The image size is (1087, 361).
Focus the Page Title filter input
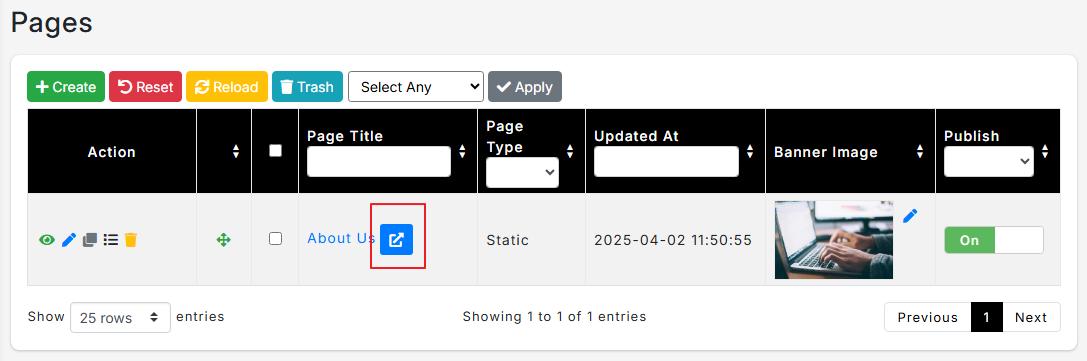pyautogui.click(x=379, y=161)
